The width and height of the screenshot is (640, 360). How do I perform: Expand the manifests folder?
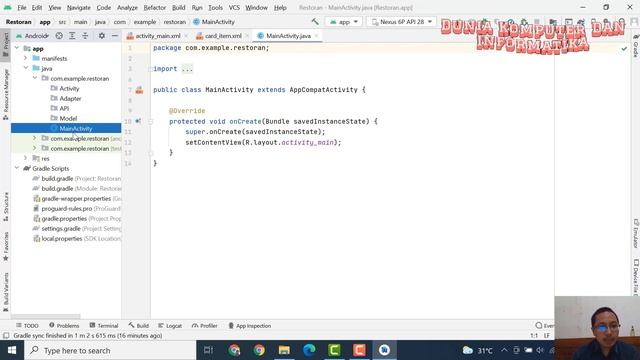pos(26,58)
